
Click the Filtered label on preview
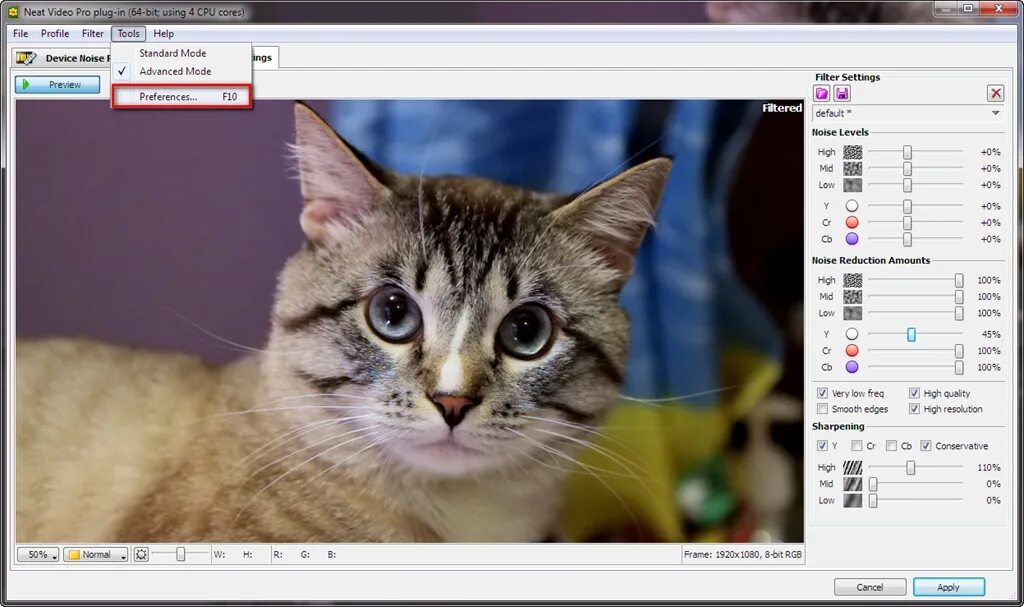782,108
